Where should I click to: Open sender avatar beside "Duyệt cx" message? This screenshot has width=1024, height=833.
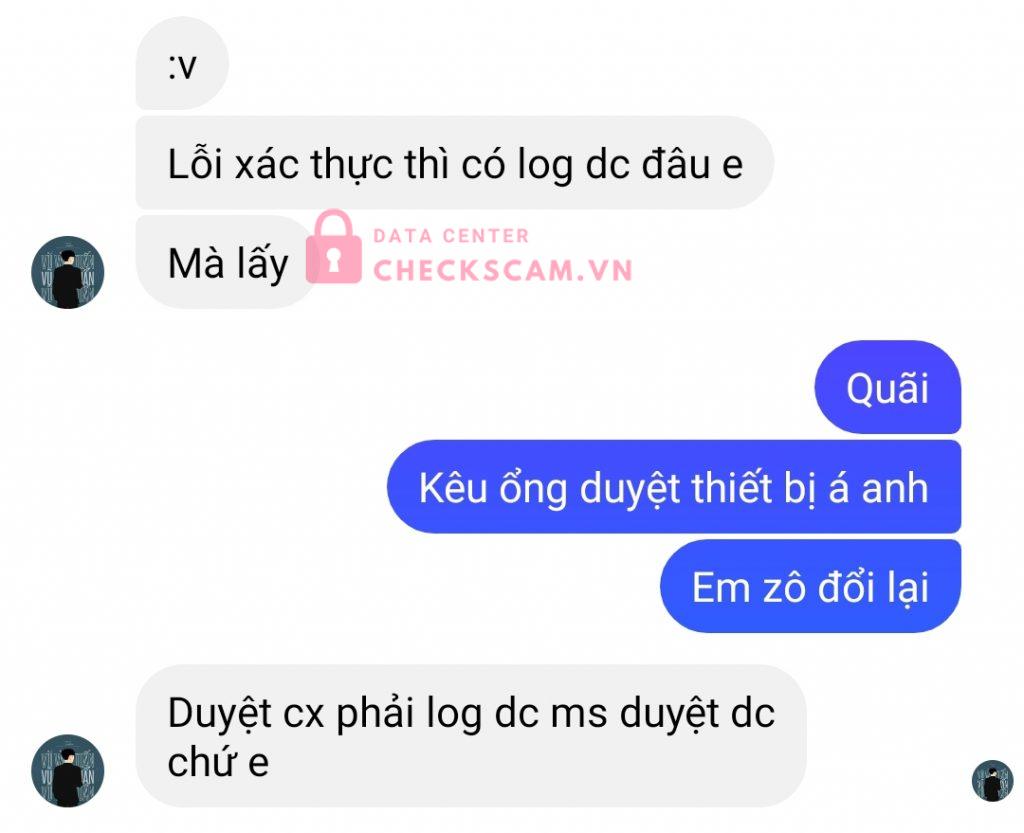(x=68, y=771)
